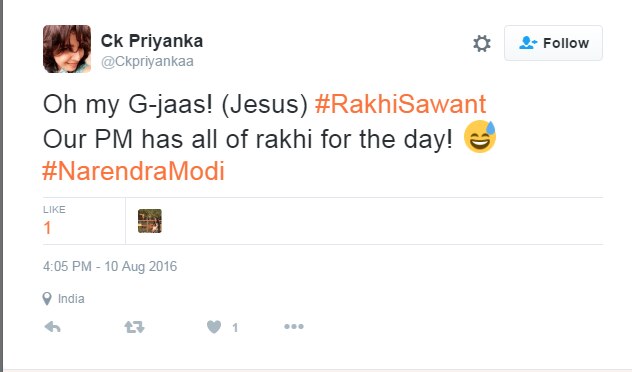Screen dimensions: 632x372
Task: Open the gear settings menu on tweet
Action: (482, 43)
